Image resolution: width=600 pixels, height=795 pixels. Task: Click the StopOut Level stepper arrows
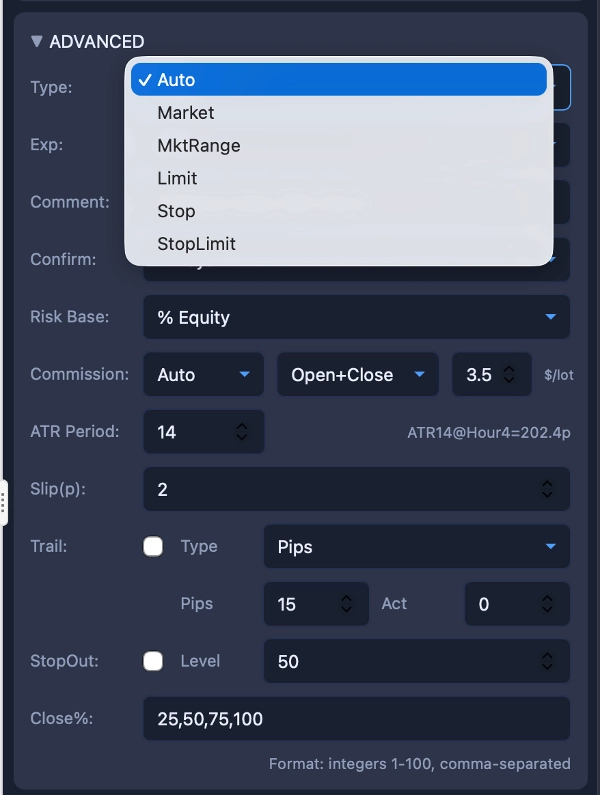pyautogui.click(x=547, y=661)
